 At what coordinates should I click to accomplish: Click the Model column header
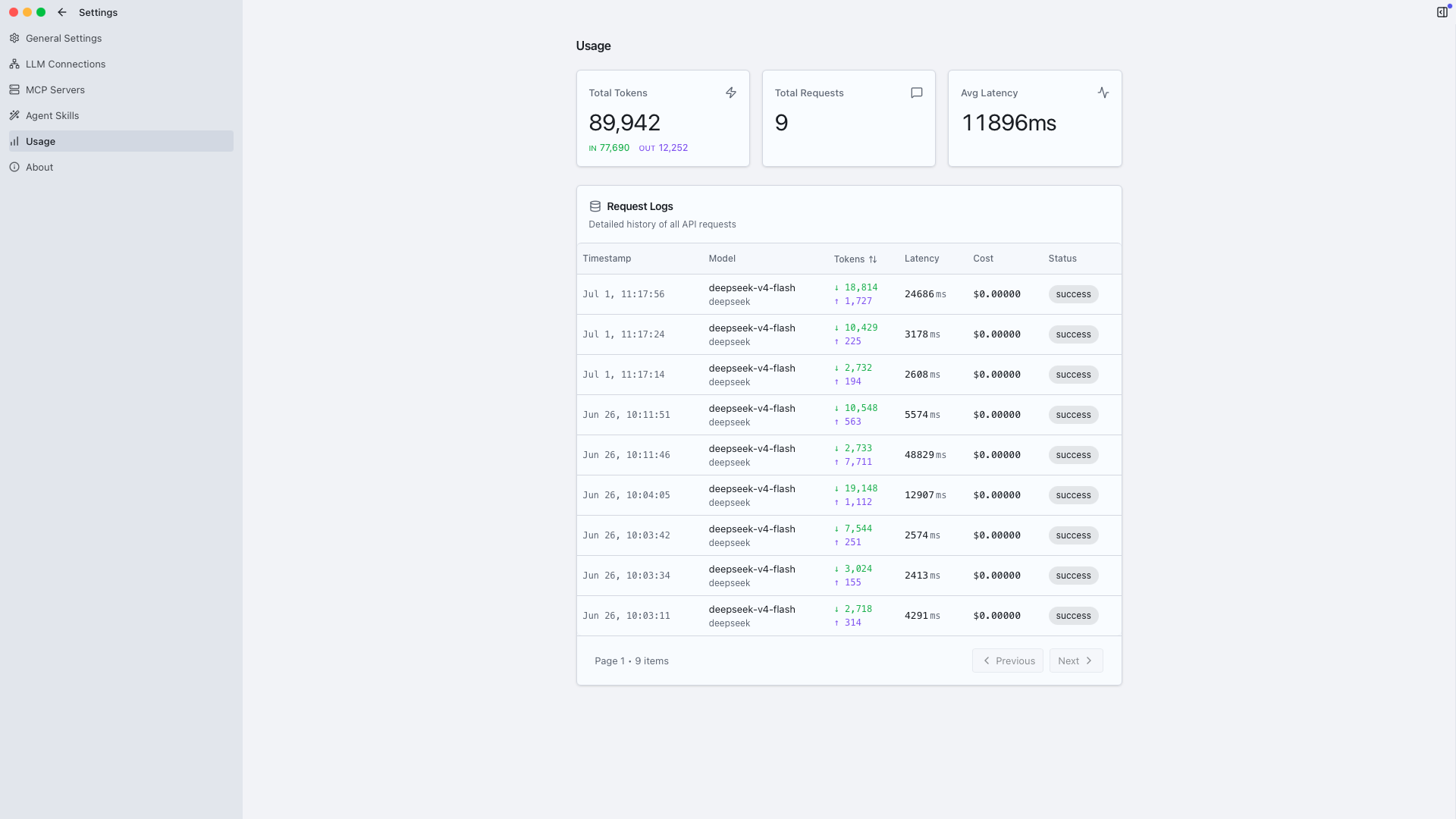point(722,259)
